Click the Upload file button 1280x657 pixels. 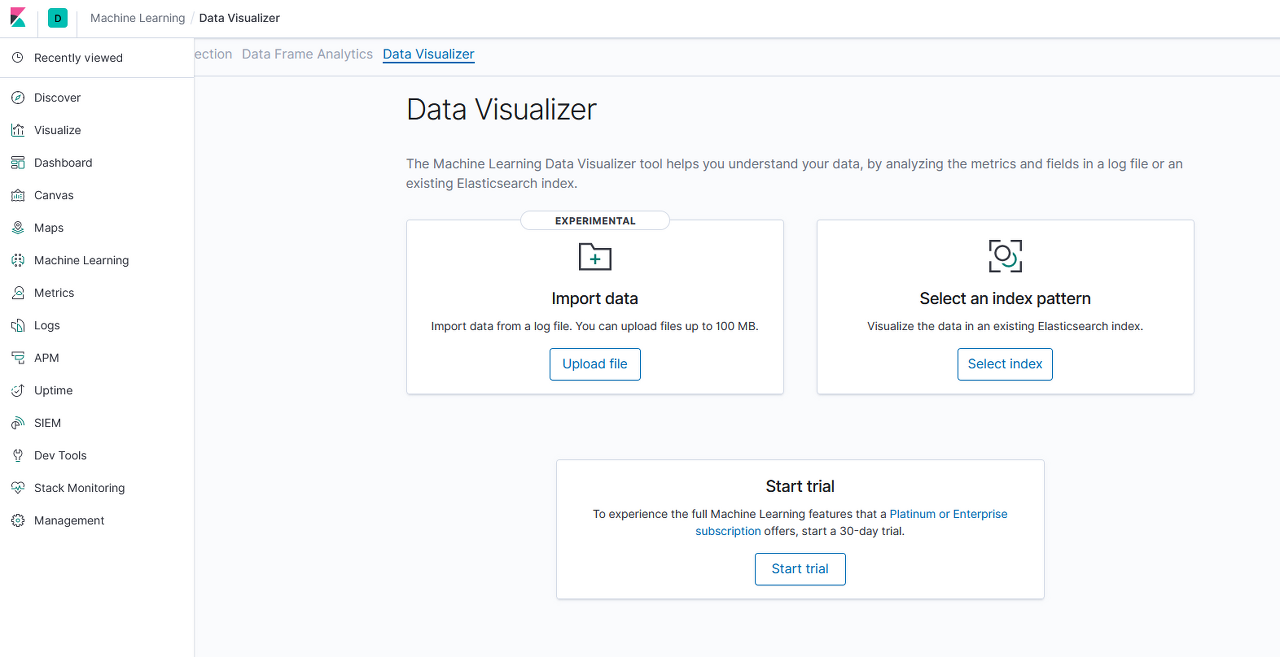click(595, 364)
